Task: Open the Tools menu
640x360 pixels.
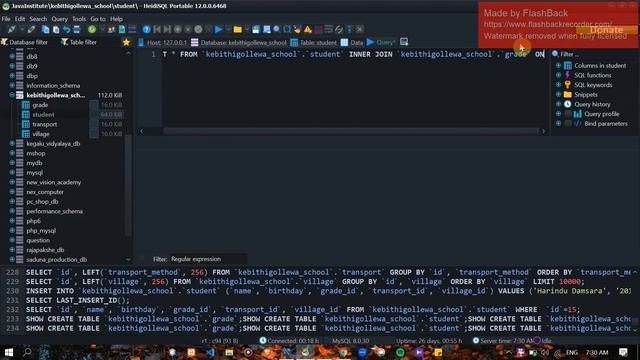Action: pos(79,19)
